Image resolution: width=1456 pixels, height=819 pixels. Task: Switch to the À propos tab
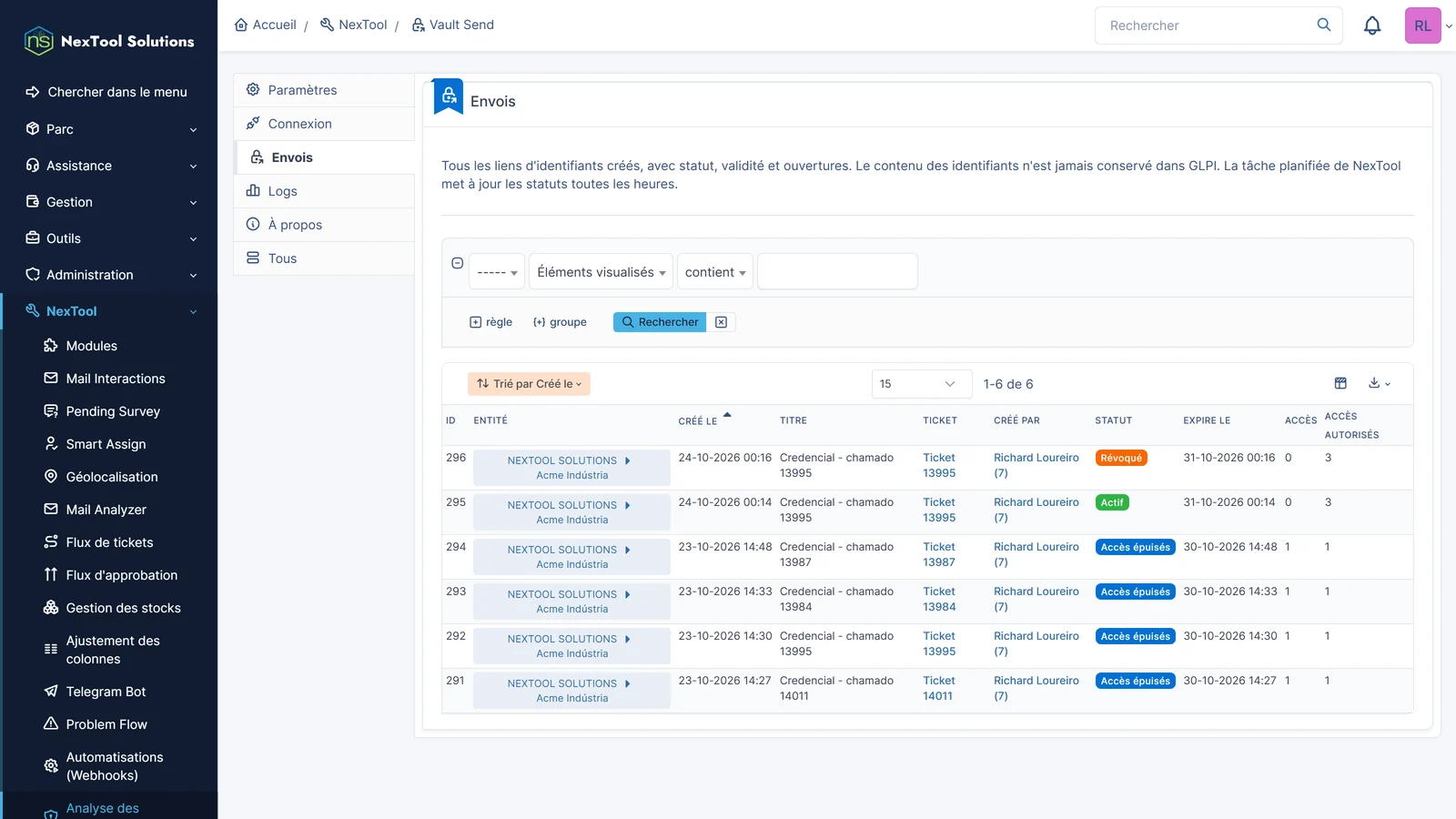(324, 225)
